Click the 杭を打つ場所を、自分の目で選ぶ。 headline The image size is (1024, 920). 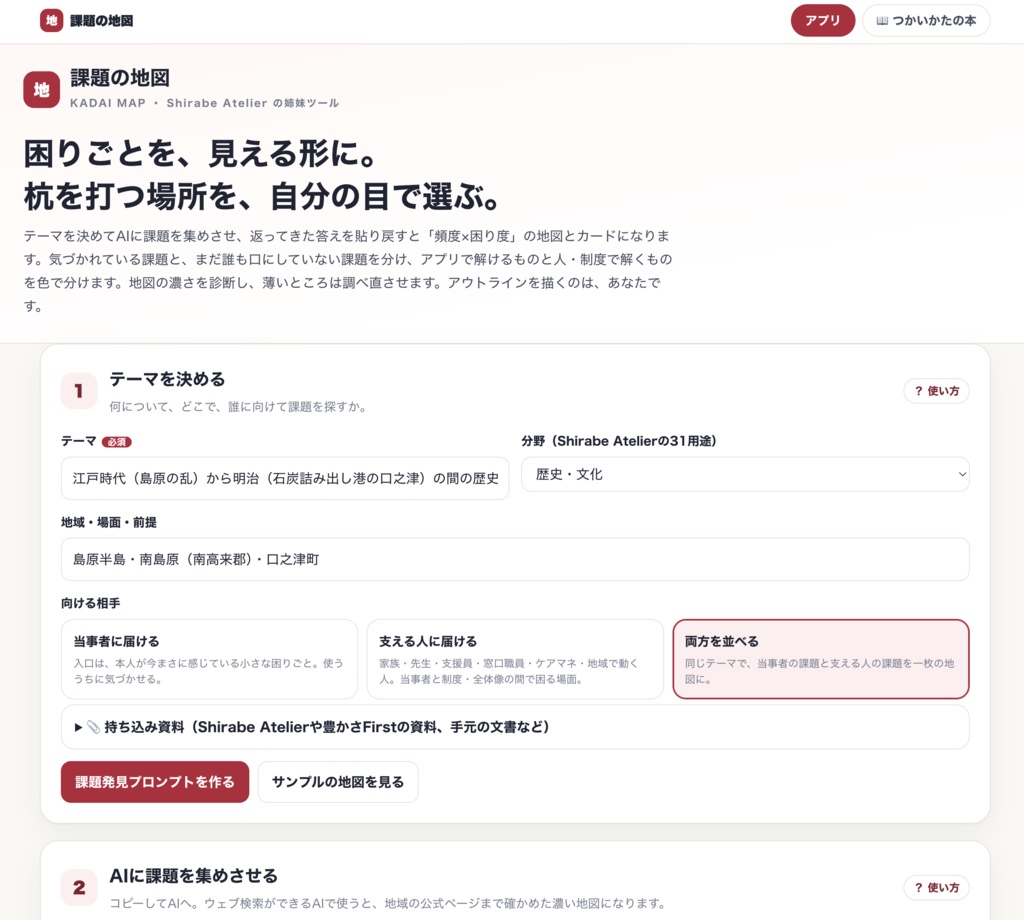coord(262,197)
